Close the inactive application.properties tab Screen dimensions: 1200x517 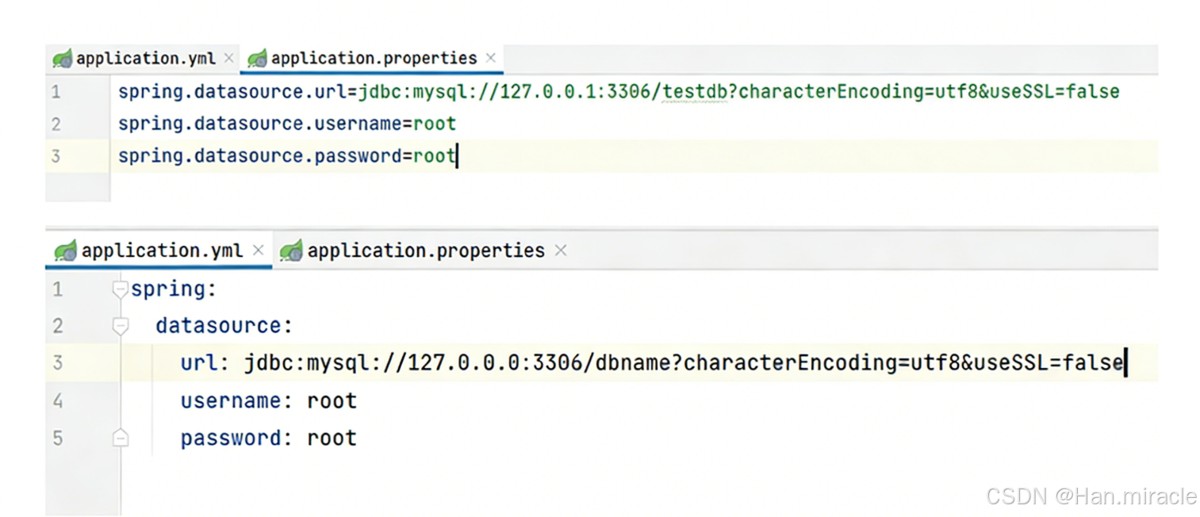pyautogui.click(x=560, y=250)
